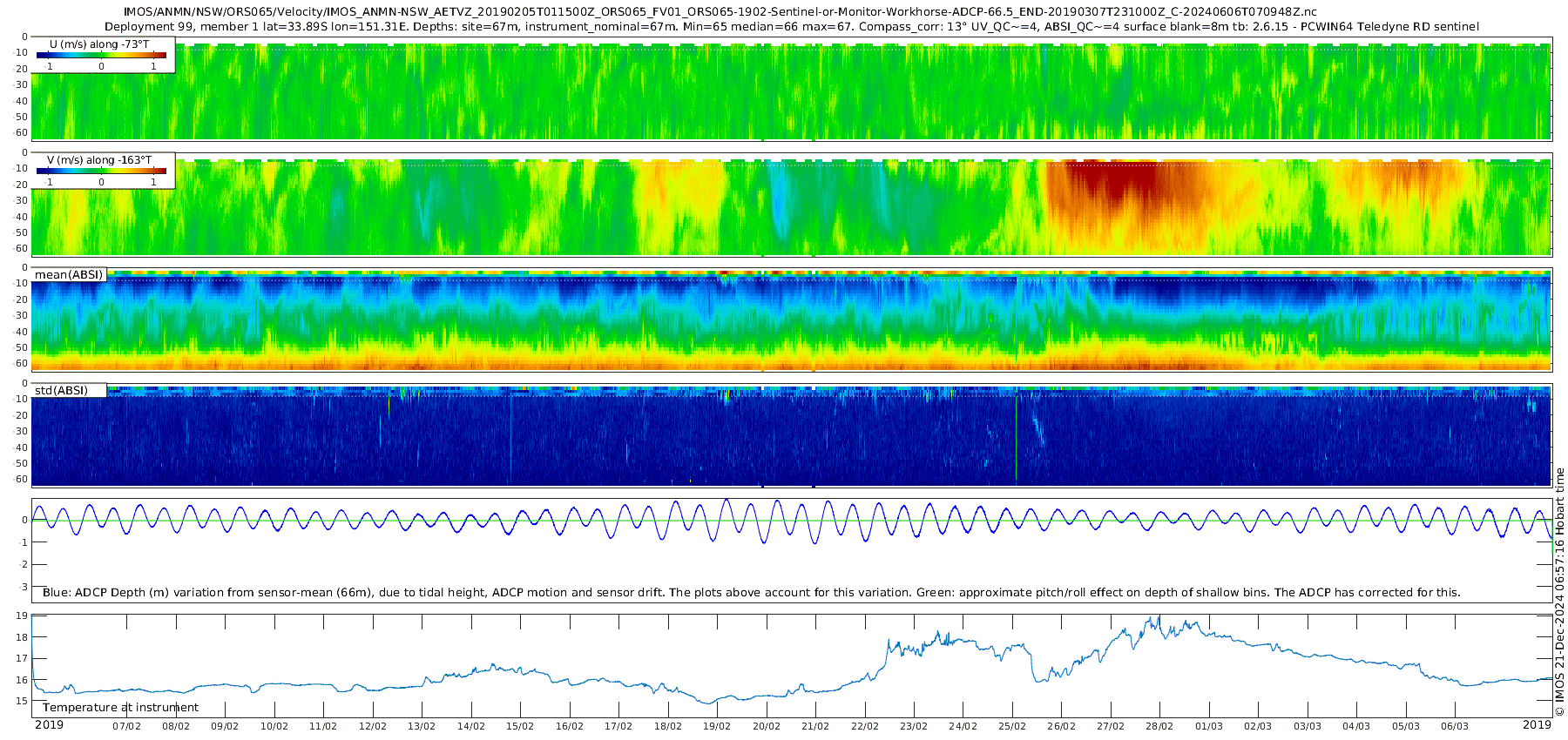Click the 02/03 date tick label

tap(1258, 726)
